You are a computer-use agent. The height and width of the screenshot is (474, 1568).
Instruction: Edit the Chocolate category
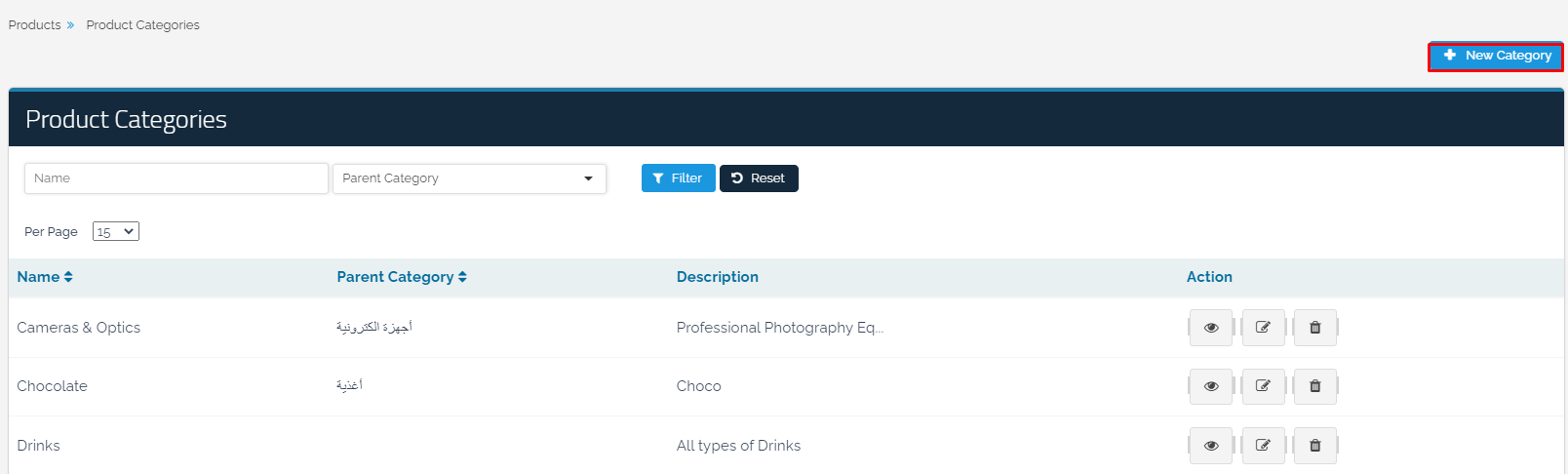1263,386
